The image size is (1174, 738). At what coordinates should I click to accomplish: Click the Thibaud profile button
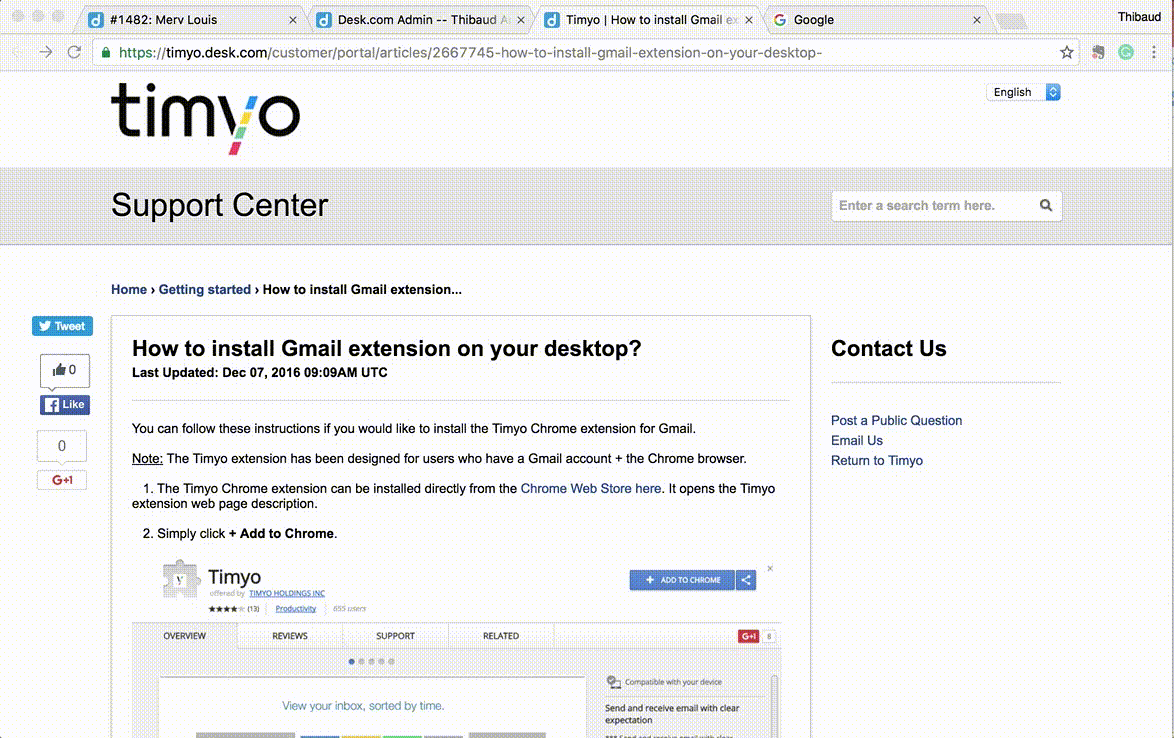1139,16
